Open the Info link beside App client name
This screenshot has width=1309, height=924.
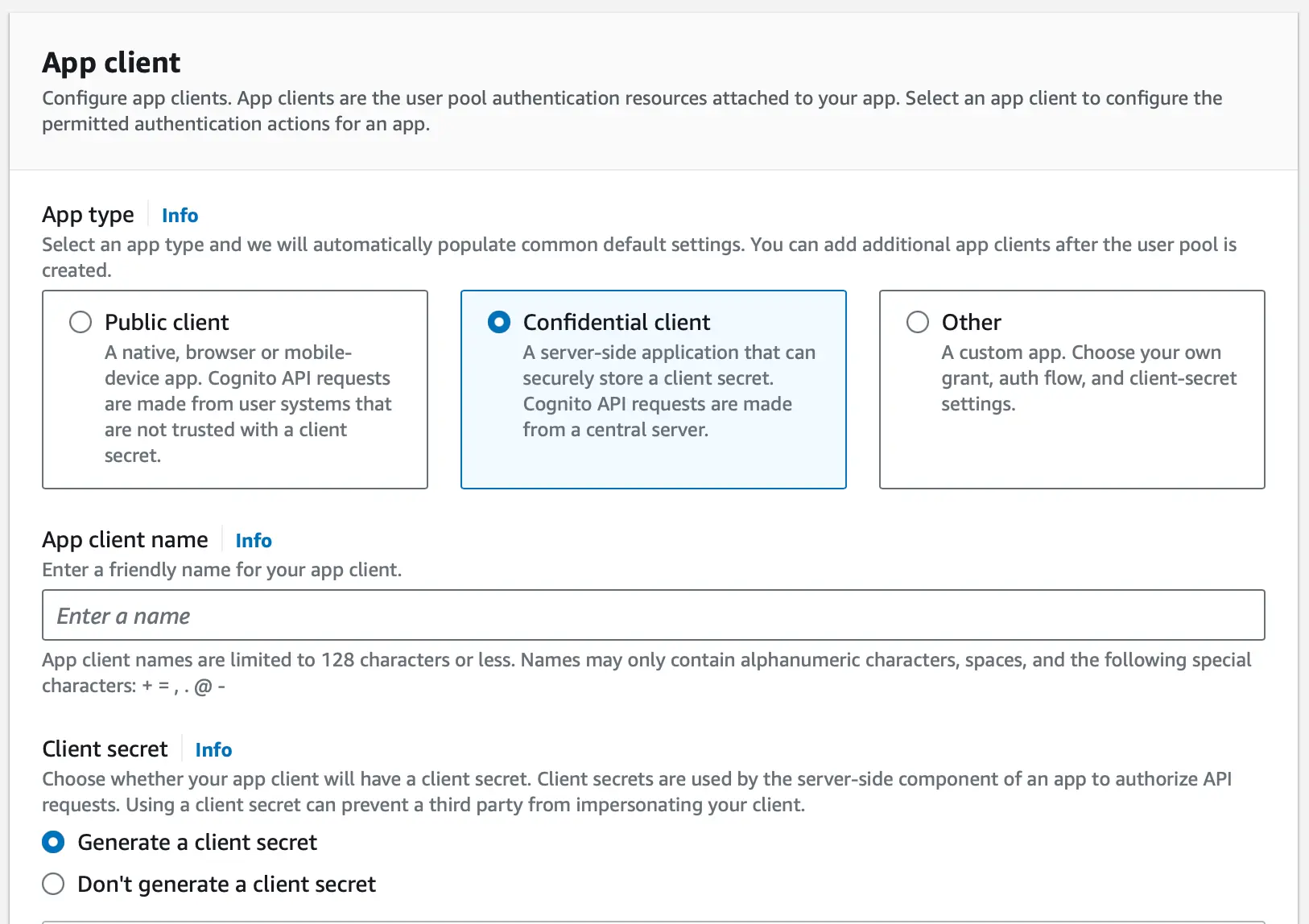point(253,540)
